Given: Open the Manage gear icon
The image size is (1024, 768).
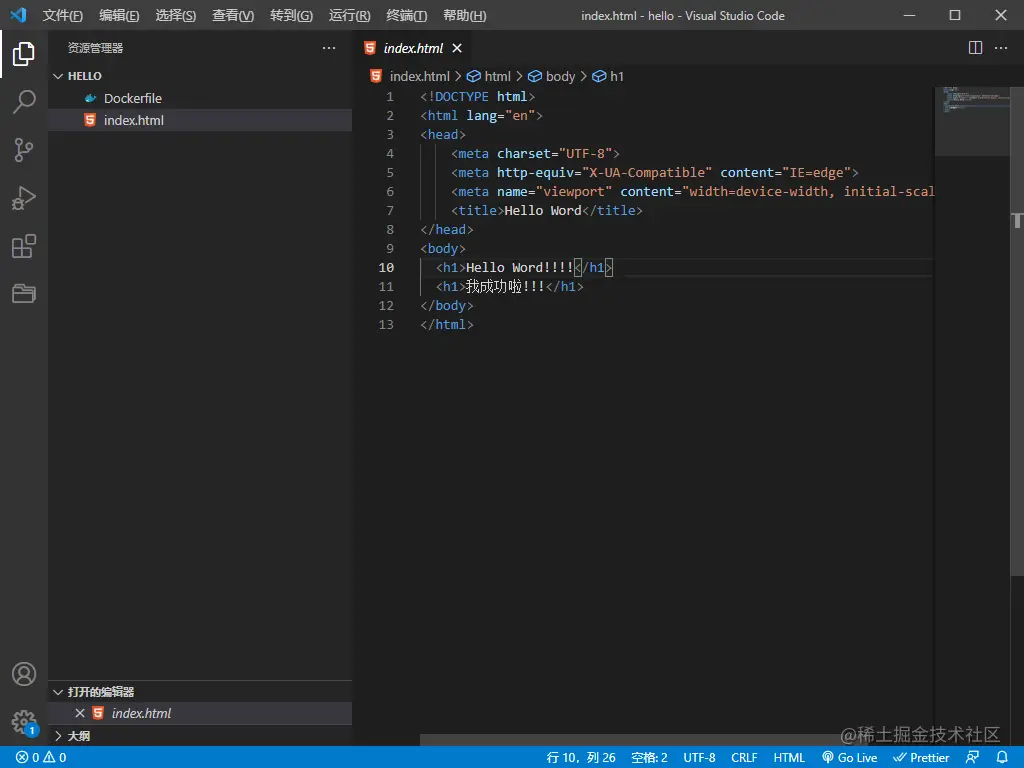Looking at the screenshot, I should (24, 722).
